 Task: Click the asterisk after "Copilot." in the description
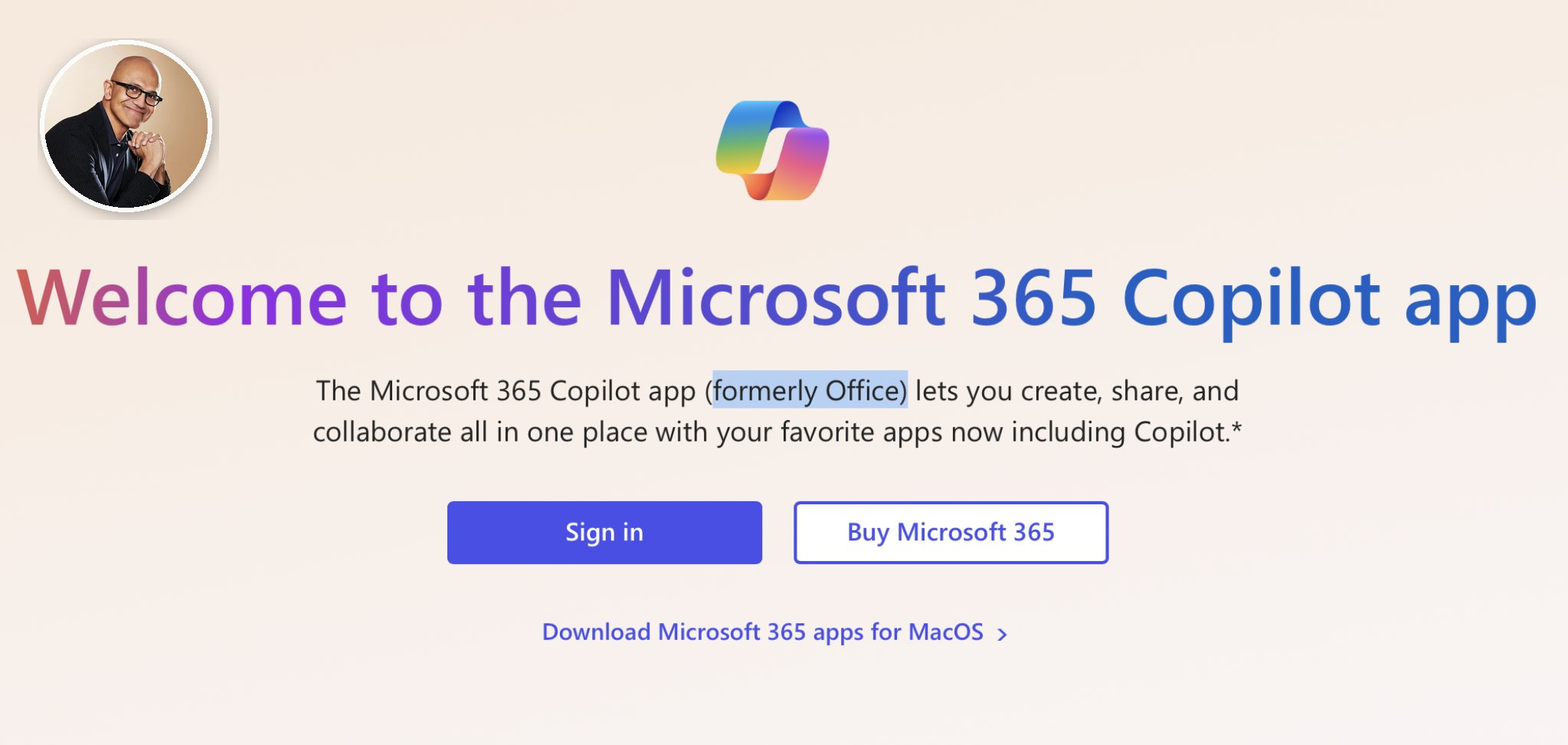(x=1236, y=427)
